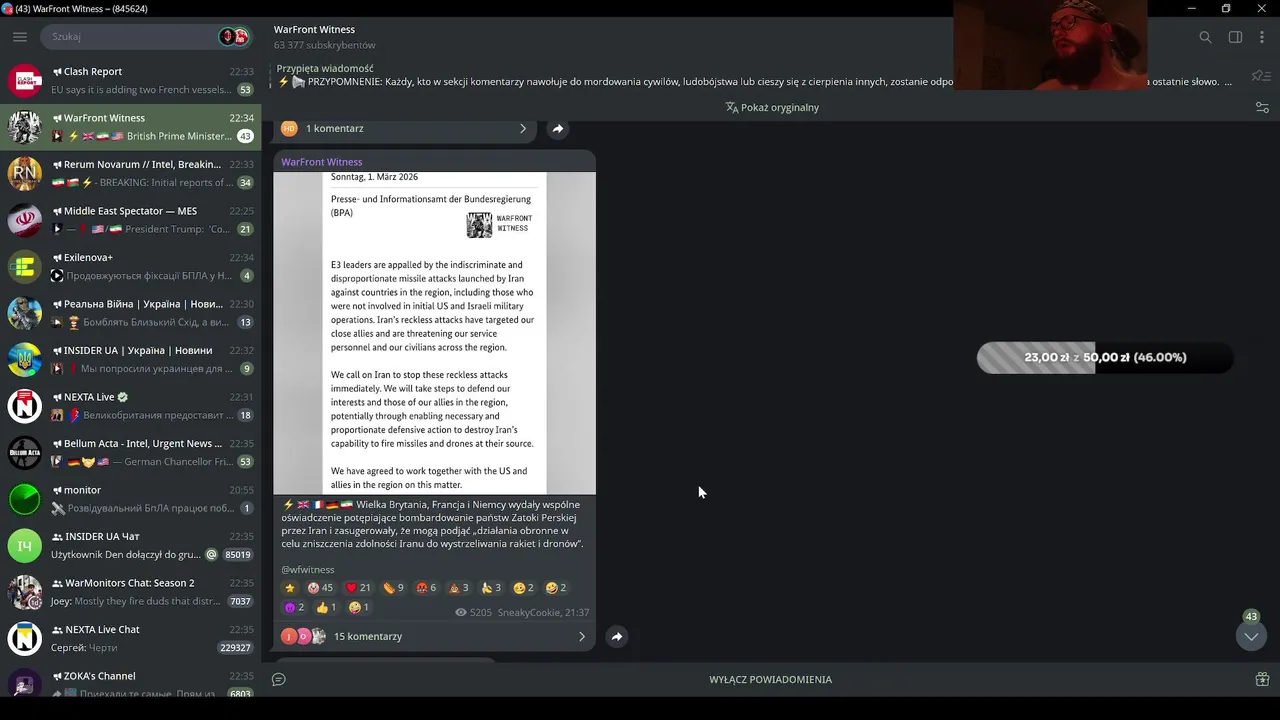The image size is (1280, 720).
Task: Click Exilenova+ green avatar
Action: pyautogui.click(x=25, y=266)
